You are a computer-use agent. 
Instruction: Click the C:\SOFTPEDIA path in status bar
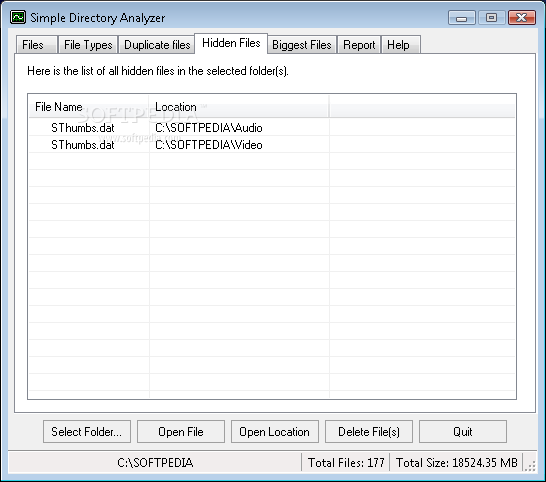[155, 462]
